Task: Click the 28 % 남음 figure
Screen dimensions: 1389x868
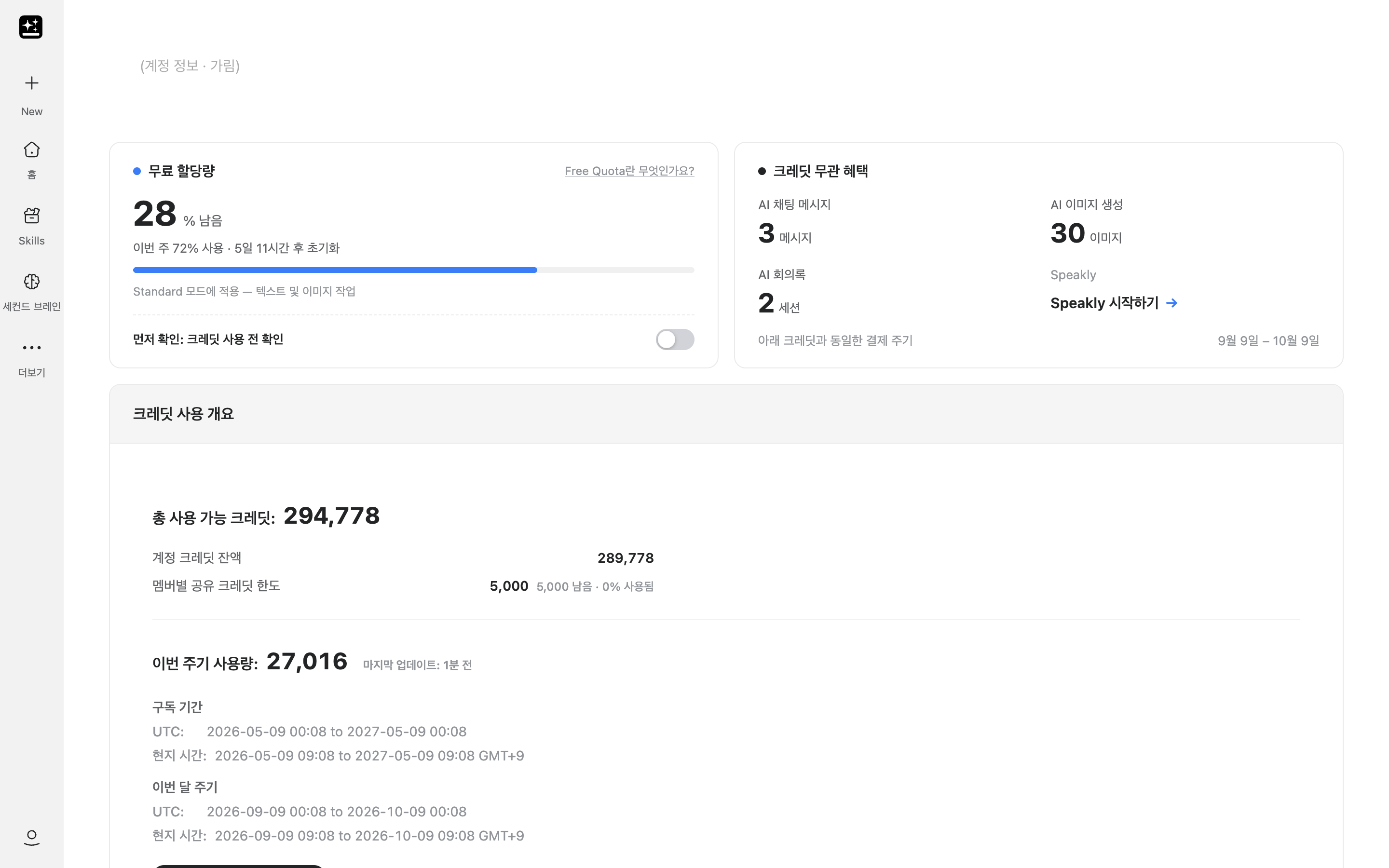Action: [177, 214]
